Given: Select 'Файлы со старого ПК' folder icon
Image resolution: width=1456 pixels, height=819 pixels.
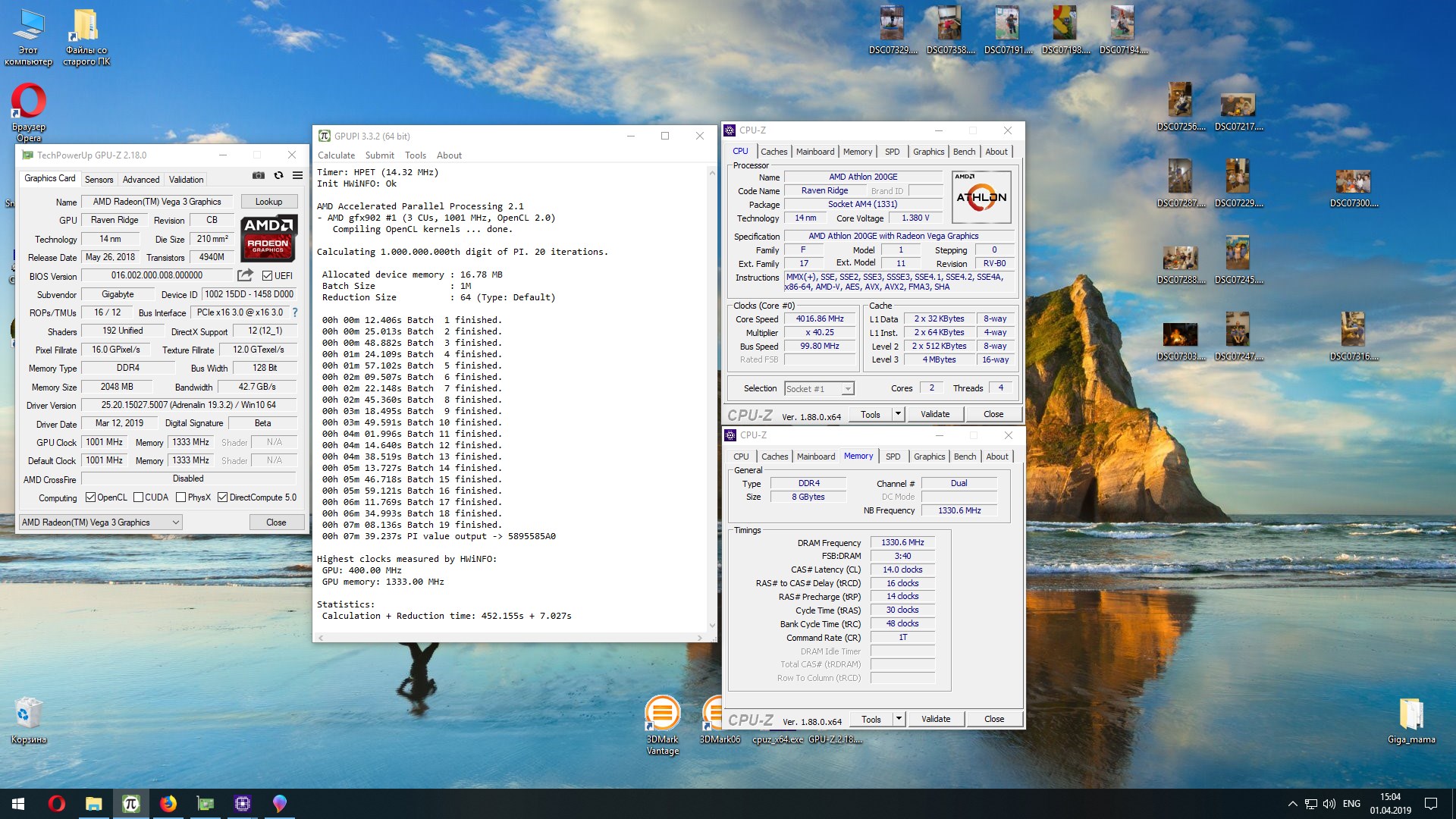Looking at the screenshot, I should (86, 37).
